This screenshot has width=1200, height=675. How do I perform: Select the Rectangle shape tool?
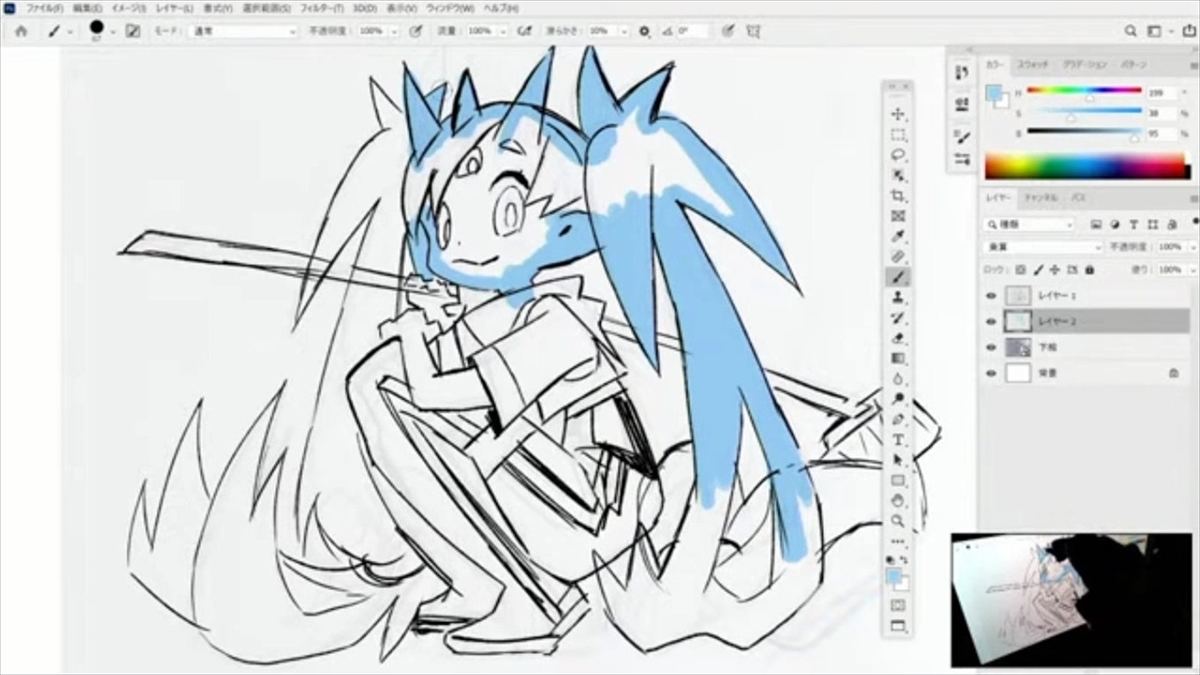point(897,480)
